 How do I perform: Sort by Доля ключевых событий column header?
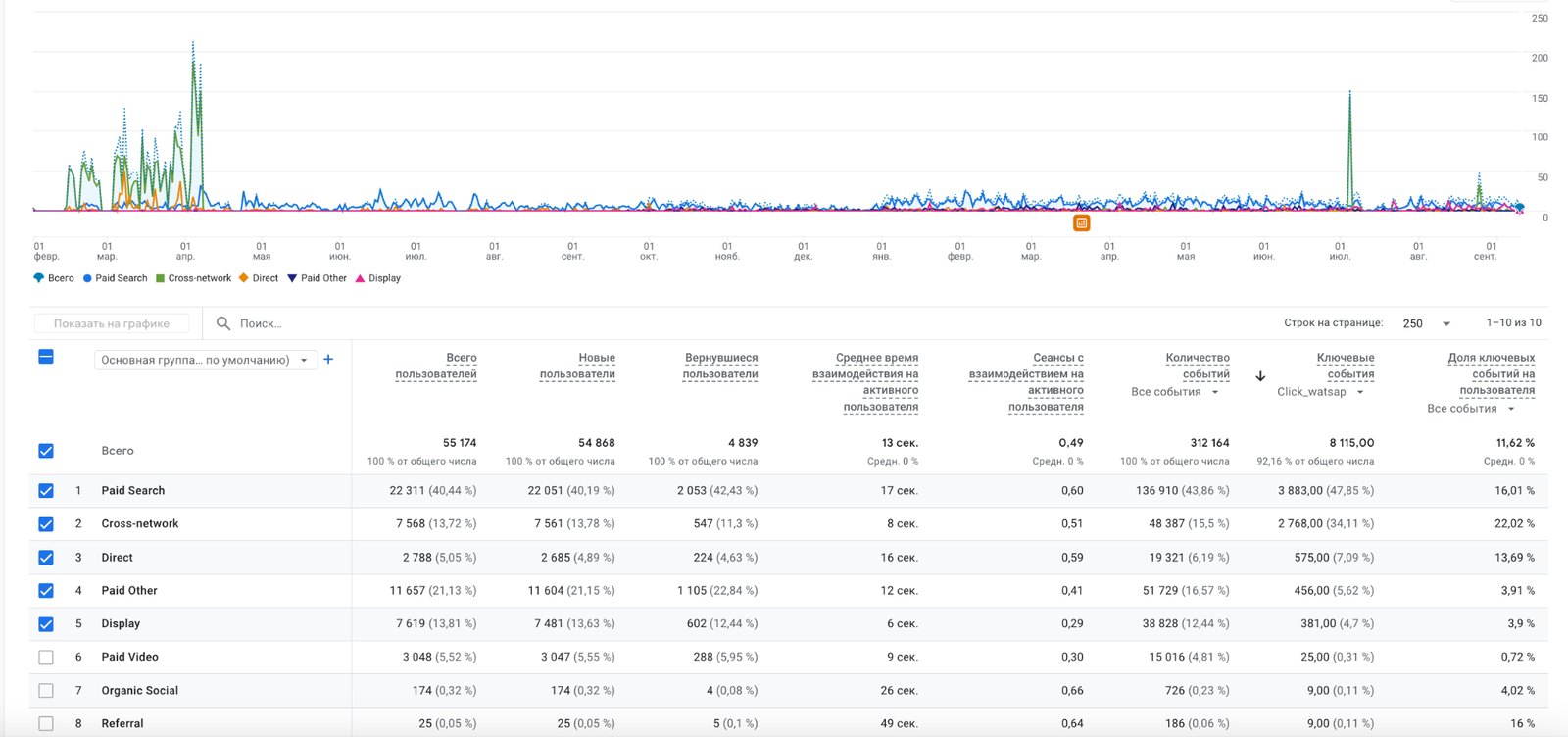1492,373
